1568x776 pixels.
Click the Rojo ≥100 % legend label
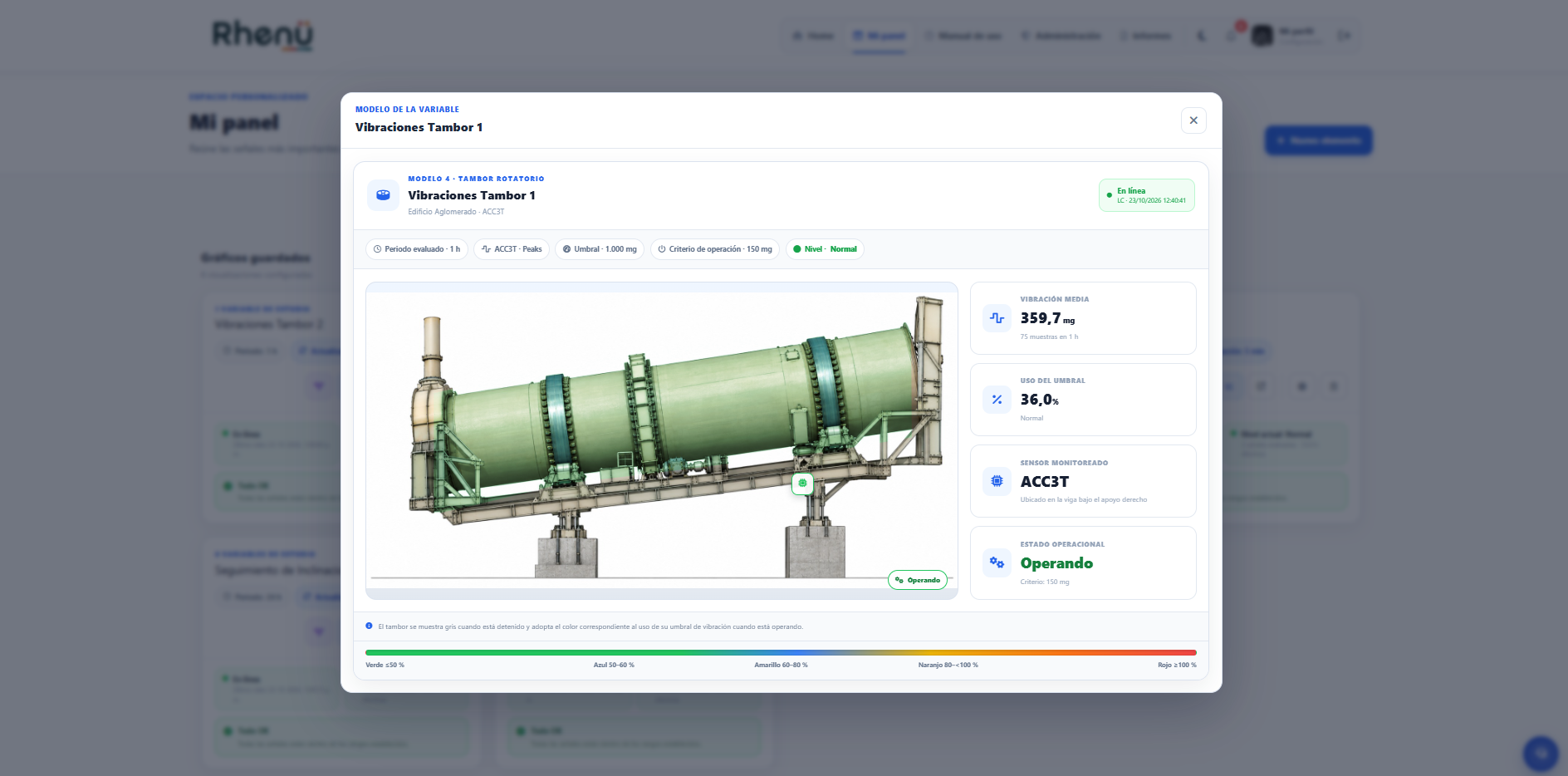coord(1178,665)
